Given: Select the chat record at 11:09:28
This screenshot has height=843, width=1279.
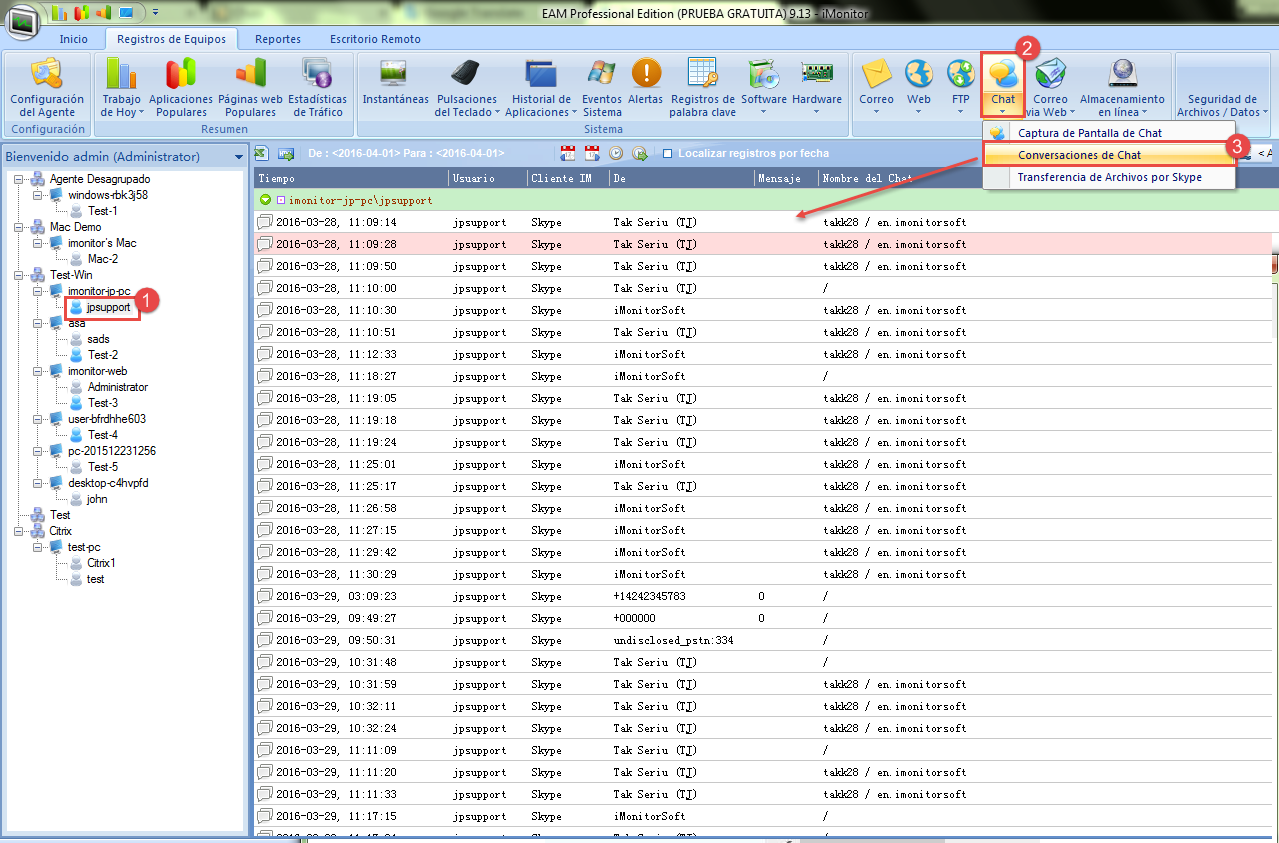Looking at the screenshot, I should point(765,244).
